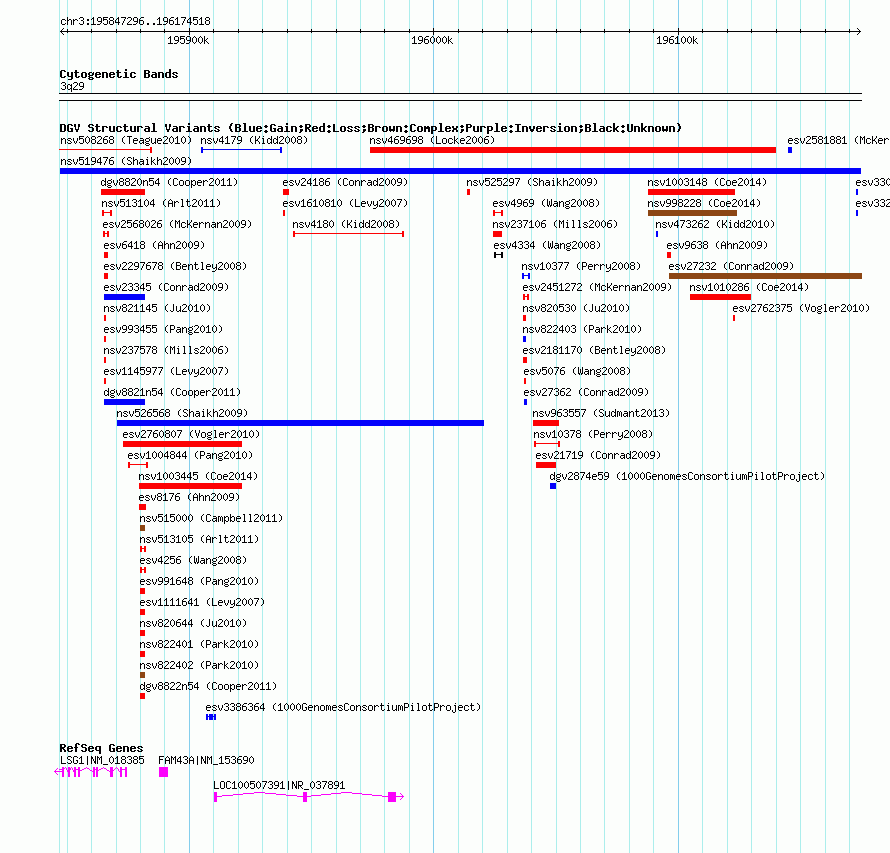Click the nsv998228 (Coe2014) brown bar
This screenshot has width=890, height=853.
(x=692, y=213)
